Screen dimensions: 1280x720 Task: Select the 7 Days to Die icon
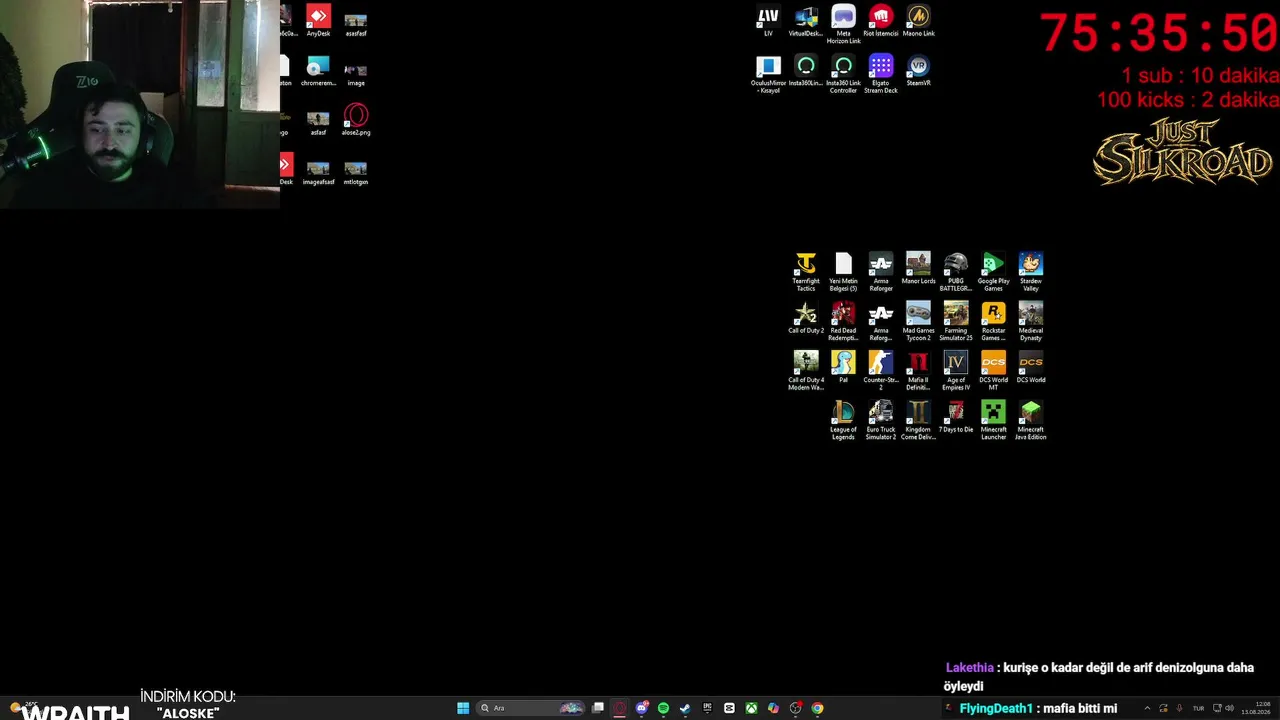click(956, 417)
